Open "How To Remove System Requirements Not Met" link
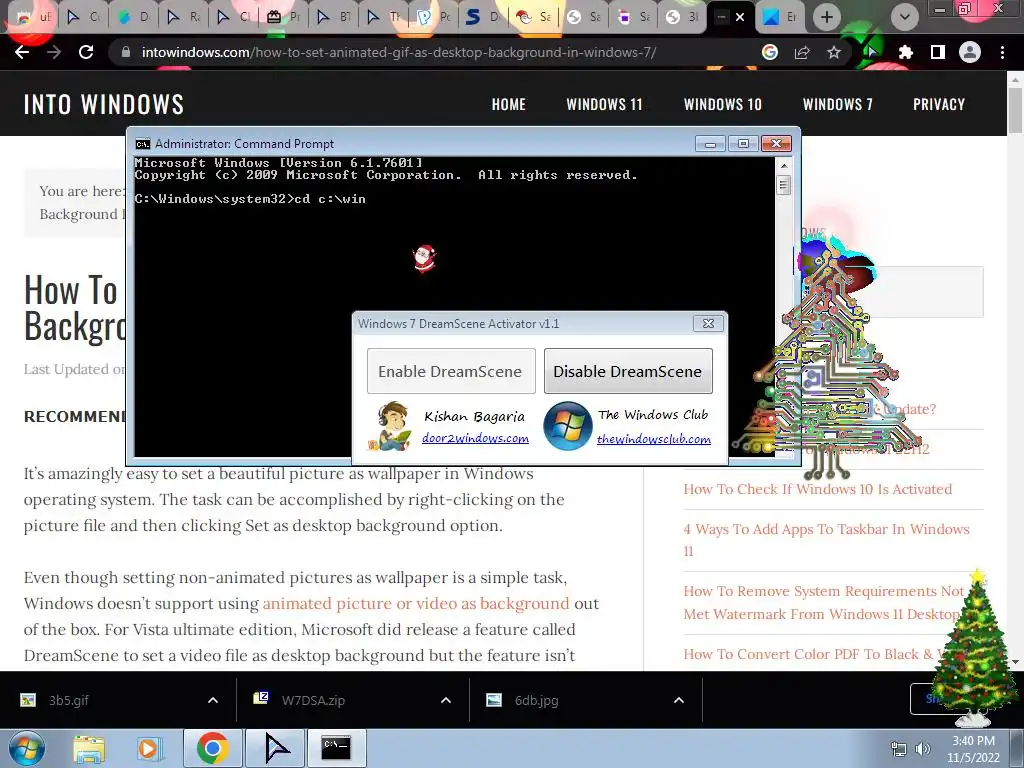1024x768 pixels. pos(824,602)
